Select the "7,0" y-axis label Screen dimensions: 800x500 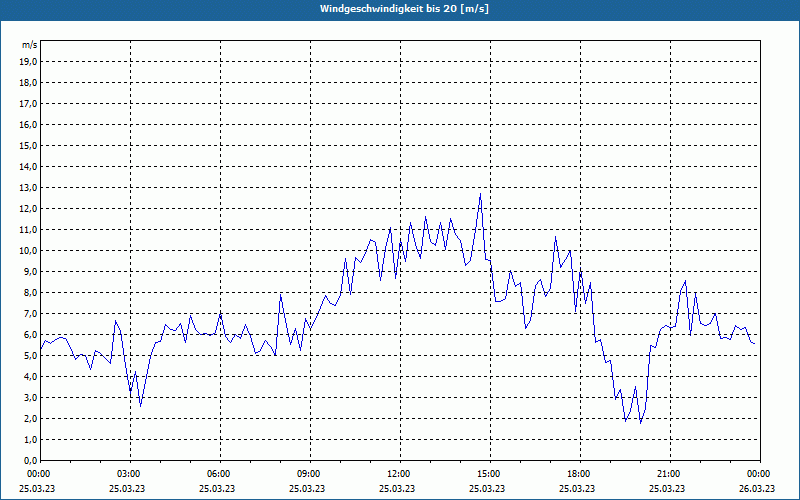click(31, 314)
